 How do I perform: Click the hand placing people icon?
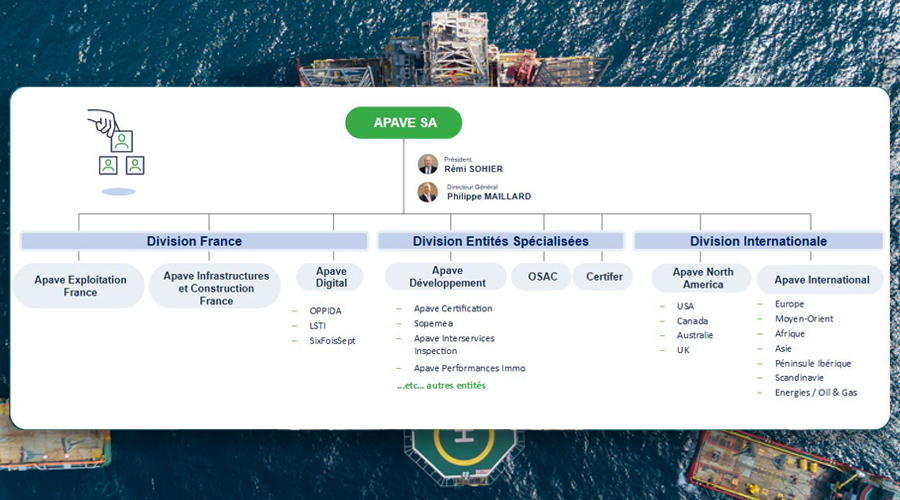coord(117,152)
